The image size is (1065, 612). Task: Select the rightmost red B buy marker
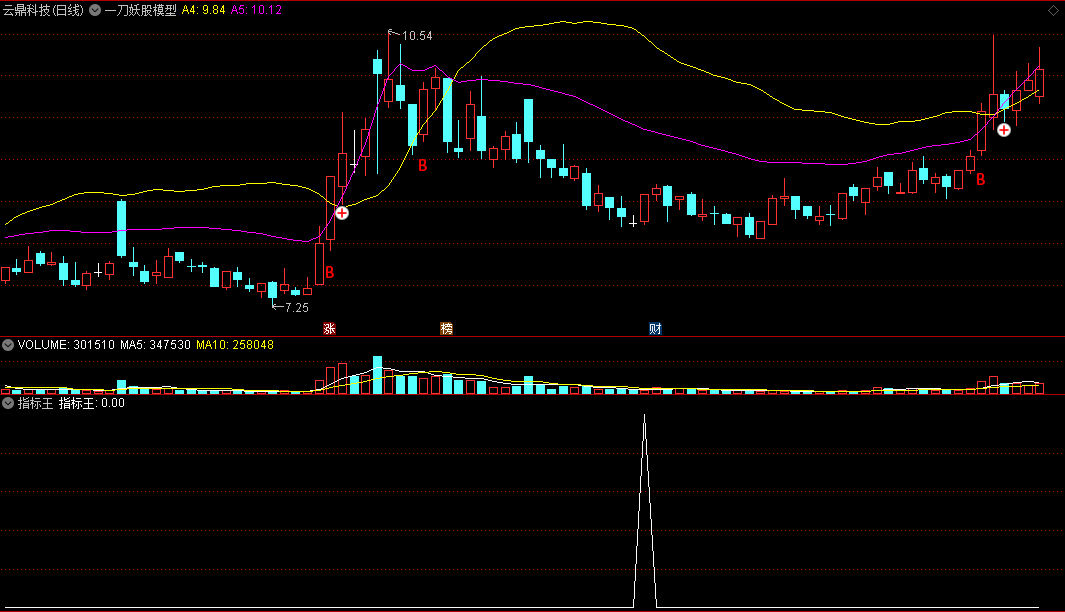(x=980, y=180)
